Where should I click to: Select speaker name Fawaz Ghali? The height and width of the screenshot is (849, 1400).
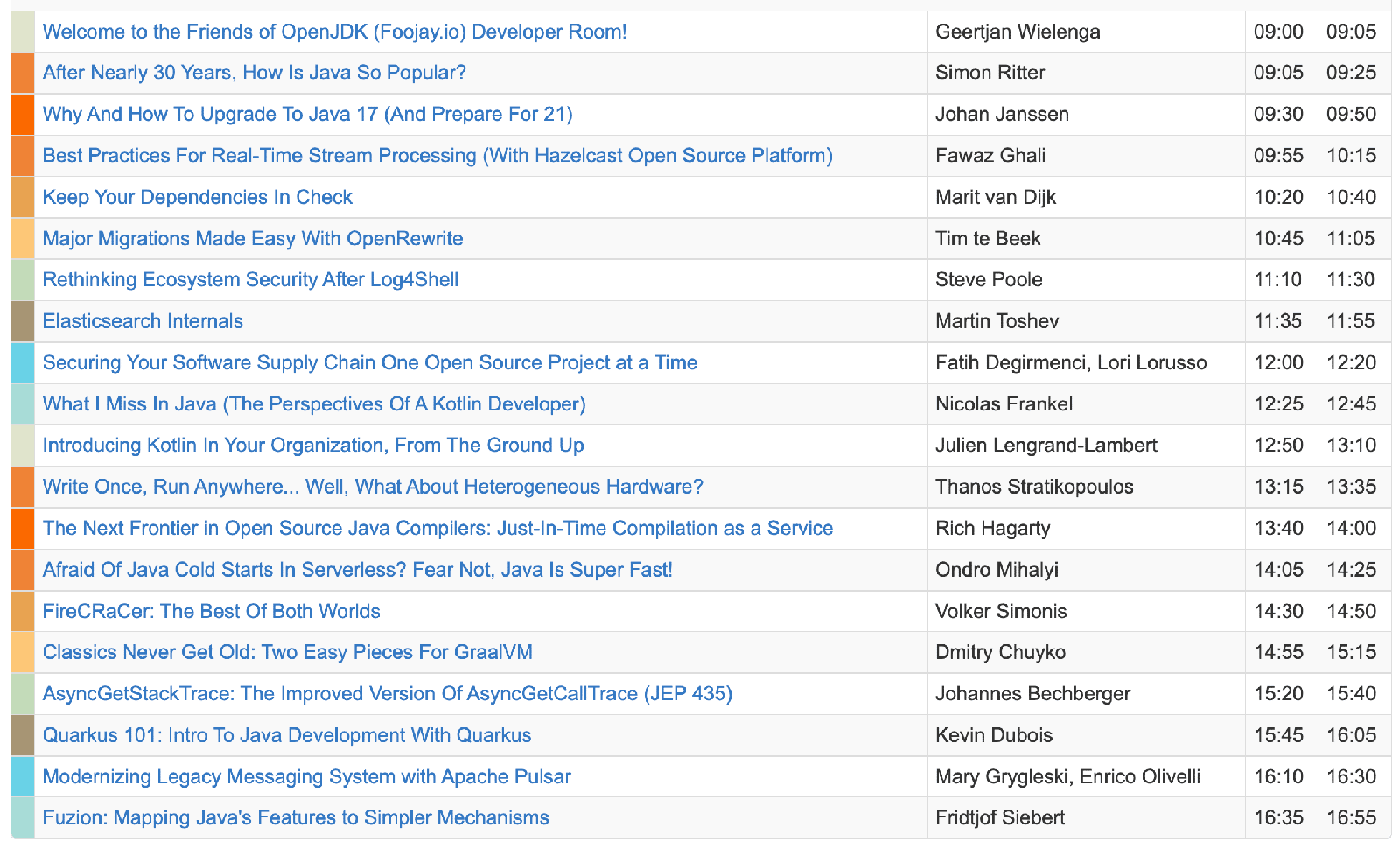(990, 156)
